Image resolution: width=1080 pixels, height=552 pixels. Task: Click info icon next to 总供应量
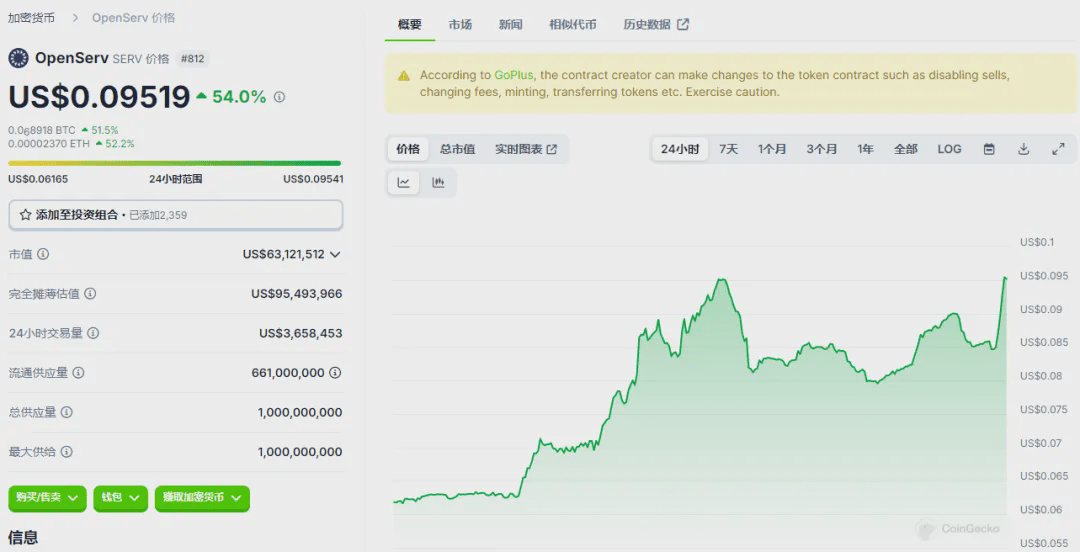[x=67, y=412]
